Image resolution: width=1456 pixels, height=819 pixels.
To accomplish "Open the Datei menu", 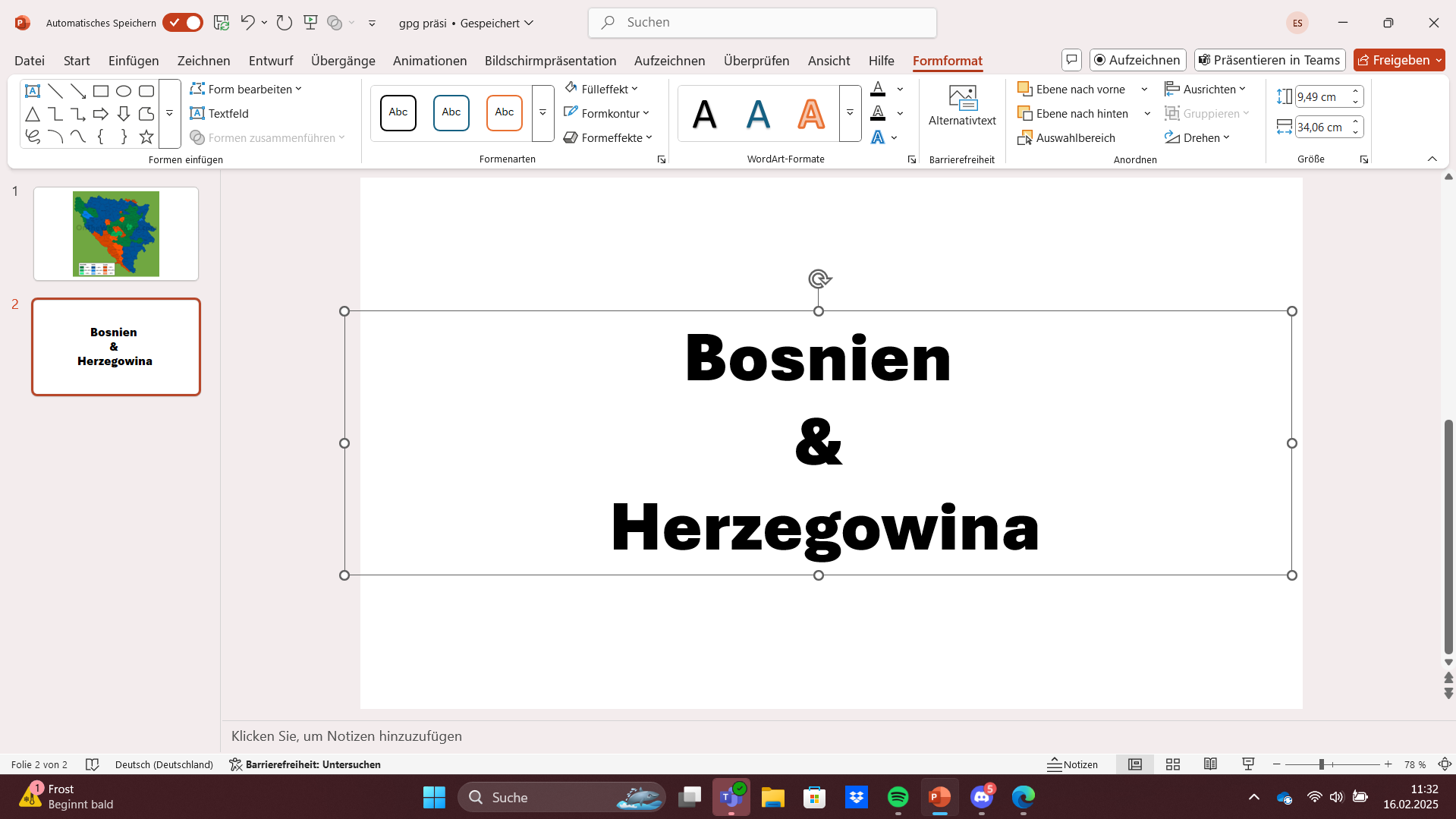I will pyautogui.click(x=30, y=60).
